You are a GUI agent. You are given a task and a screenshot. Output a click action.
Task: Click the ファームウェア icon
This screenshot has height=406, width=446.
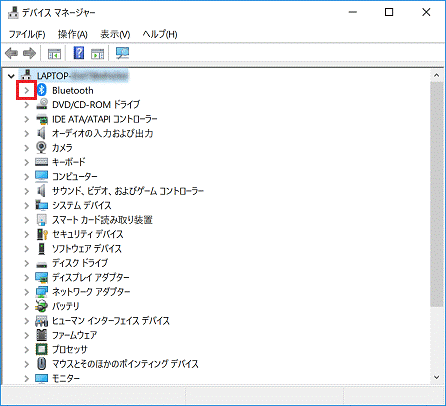click(42, 335)
